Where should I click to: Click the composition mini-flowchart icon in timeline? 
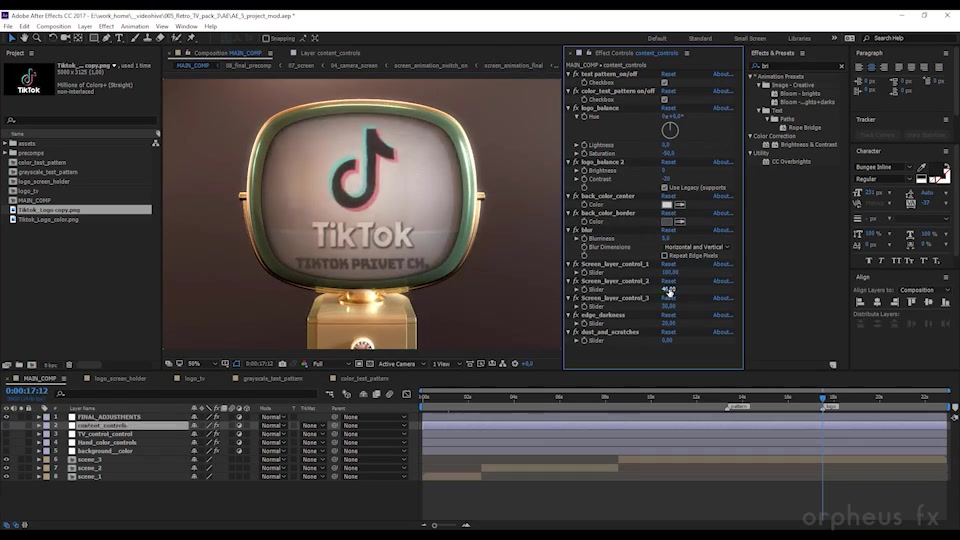tap(330, 394)
